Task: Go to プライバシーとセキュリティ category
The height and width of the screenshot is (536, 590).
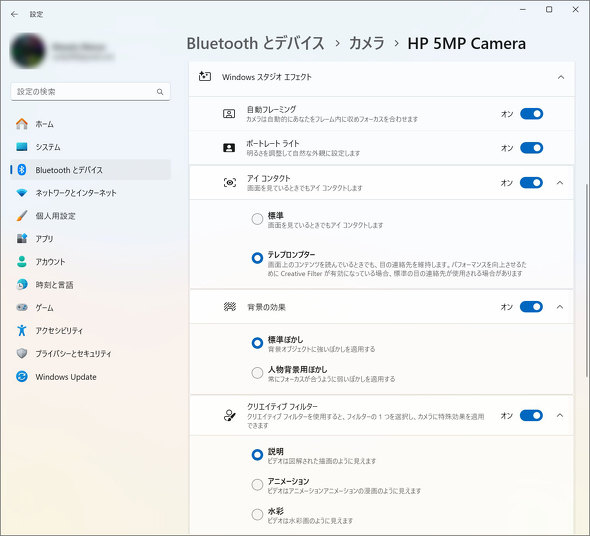Action: (x=90, y=353)
